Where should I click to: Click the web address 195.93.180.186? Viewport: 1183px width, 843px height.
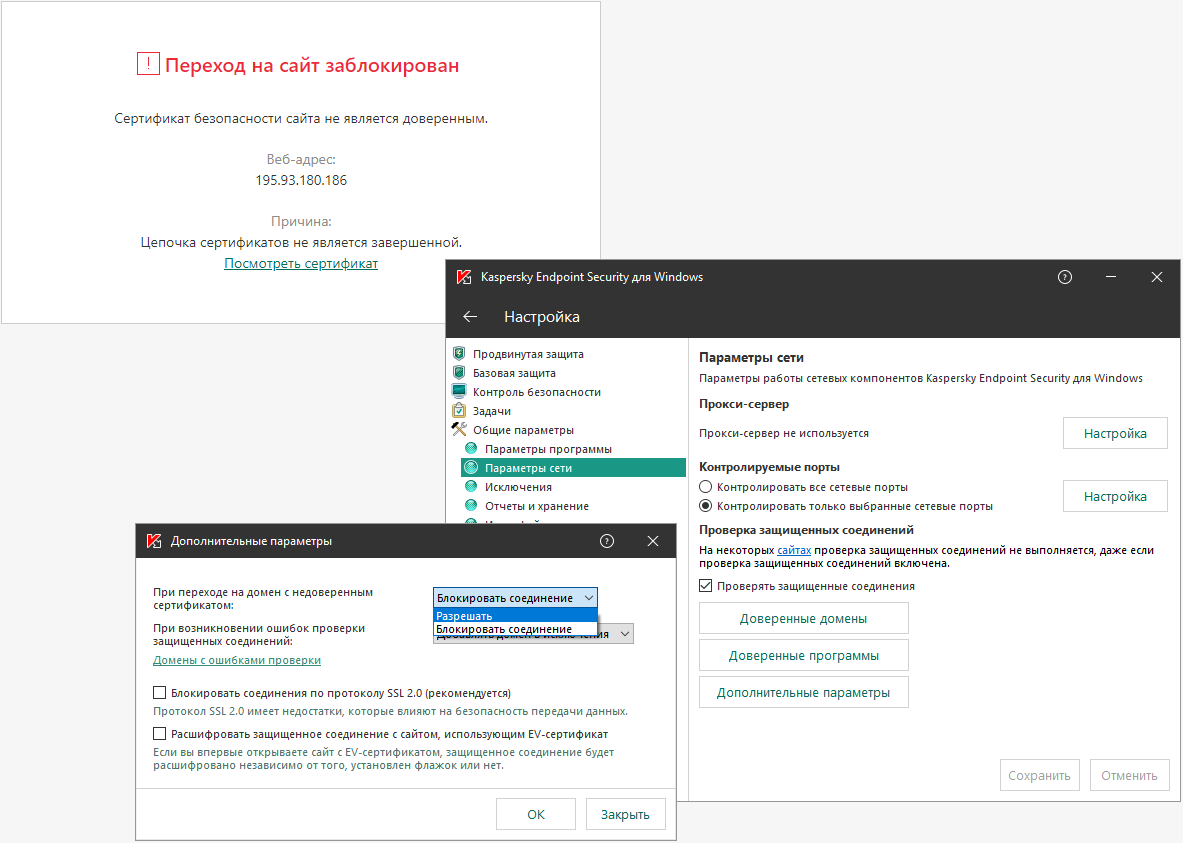[x=301, y=180]
